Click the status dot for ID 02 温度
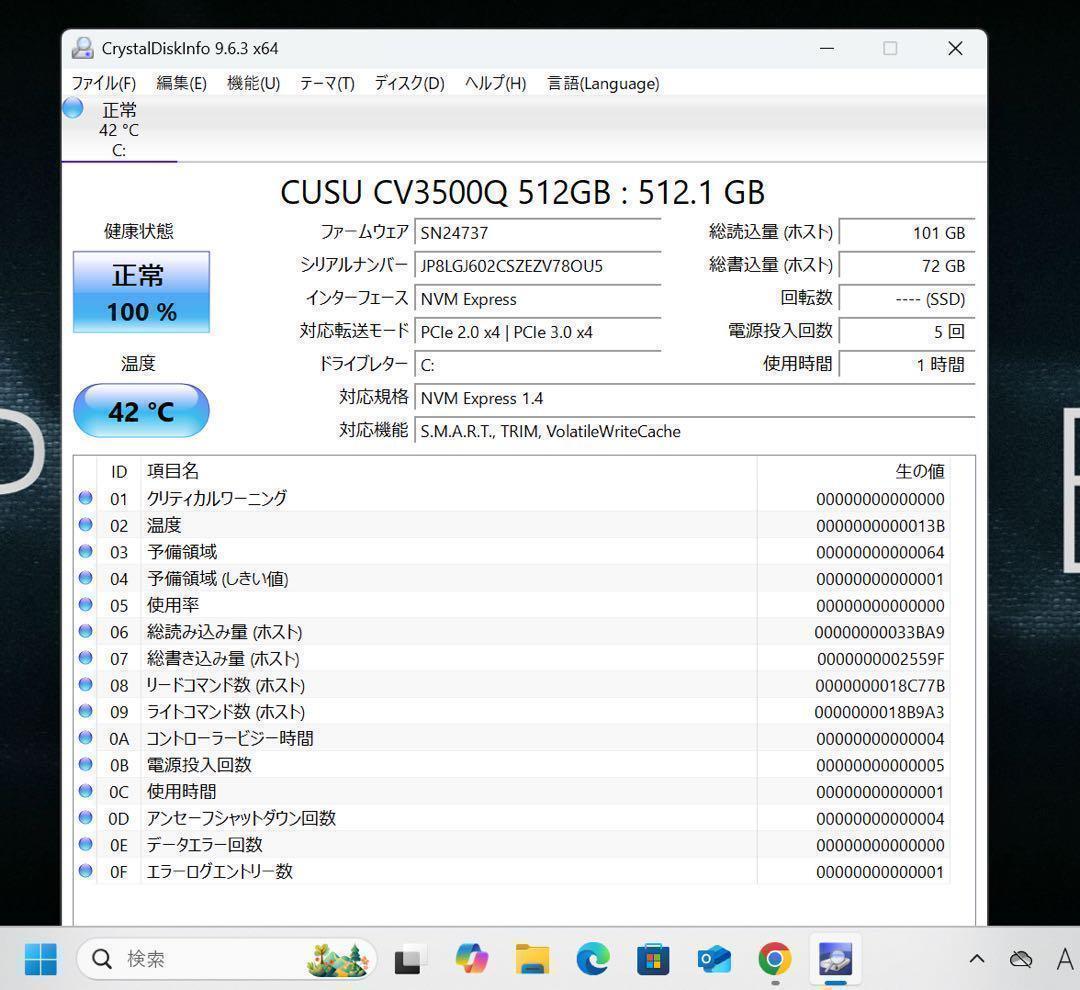 click(x=85, y=524)
